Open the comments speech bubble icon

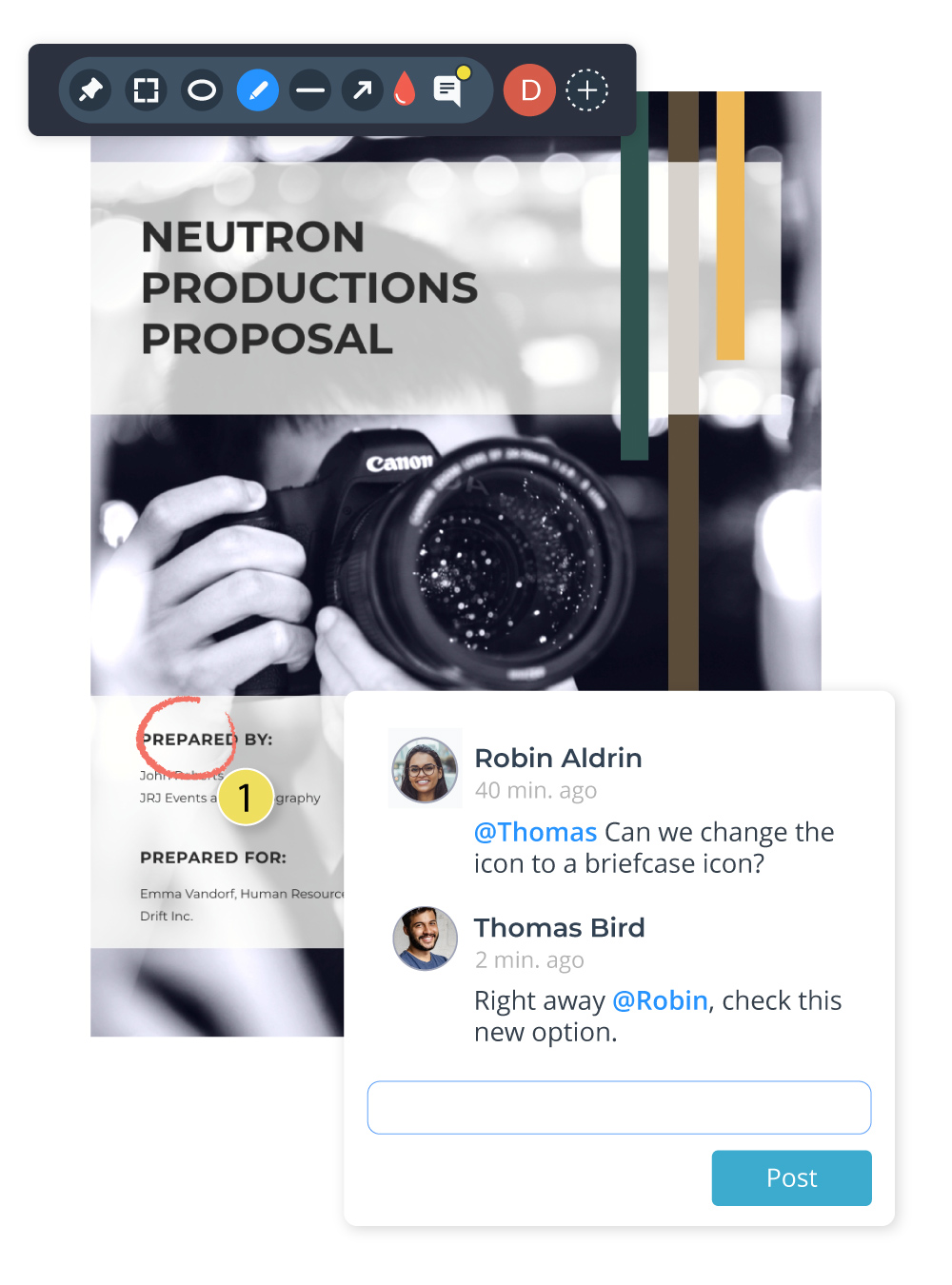tap(448, 89)
